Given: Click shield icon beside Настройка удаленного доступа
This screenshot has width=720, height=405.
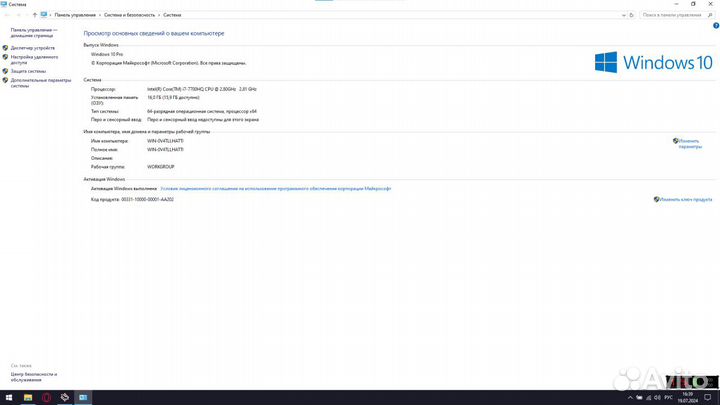Looking at the screenshot, I should tap(5, 57).
